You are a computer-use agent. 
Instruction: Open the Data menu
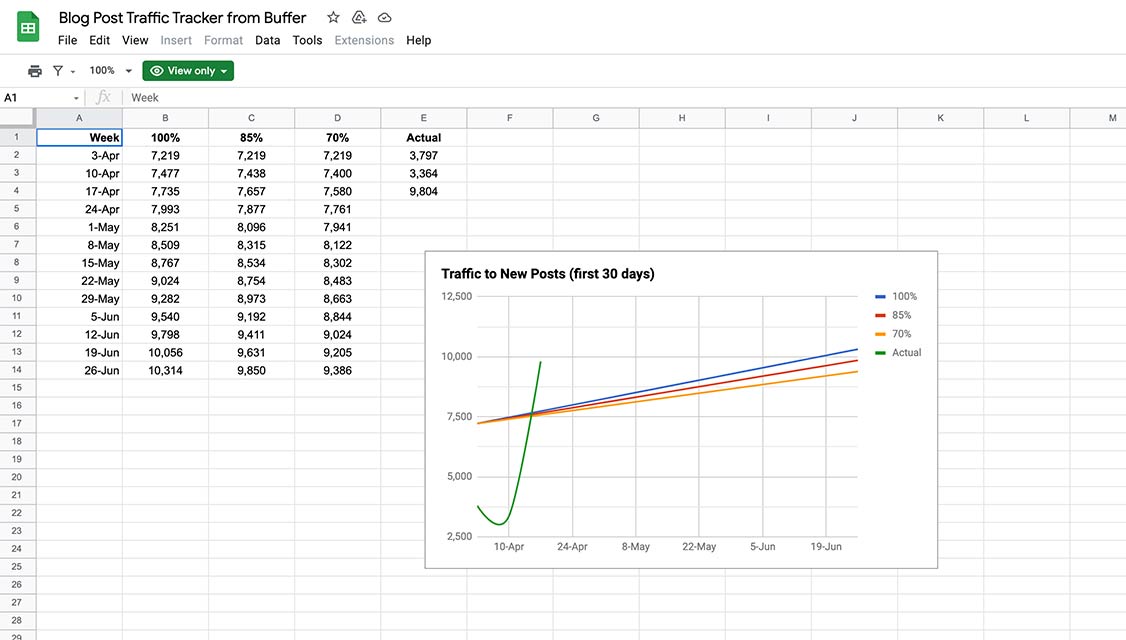267,40
